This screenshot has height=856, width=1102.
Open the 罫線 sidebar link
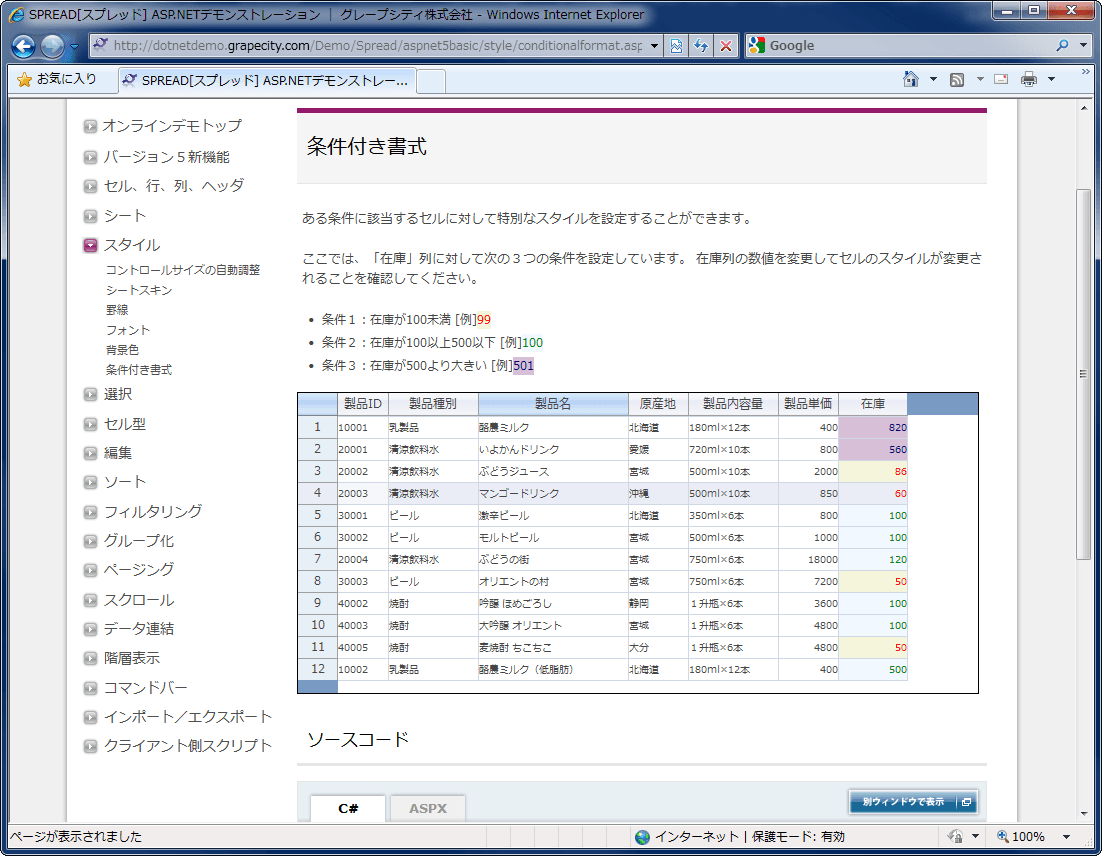(117, 310)
